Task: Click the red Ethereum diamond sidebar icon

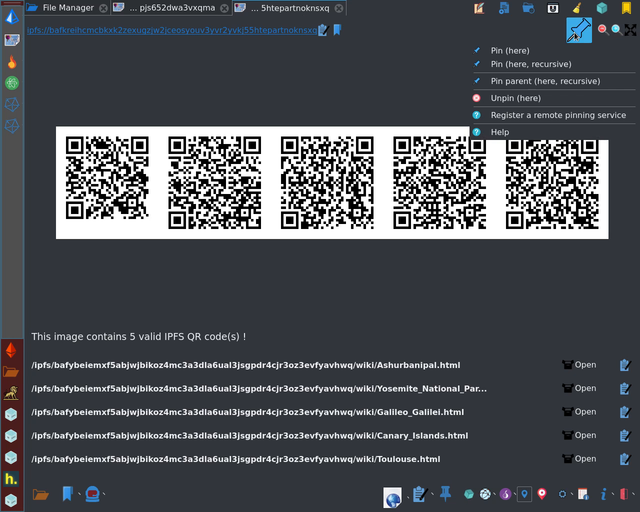Action: [11, 350]
